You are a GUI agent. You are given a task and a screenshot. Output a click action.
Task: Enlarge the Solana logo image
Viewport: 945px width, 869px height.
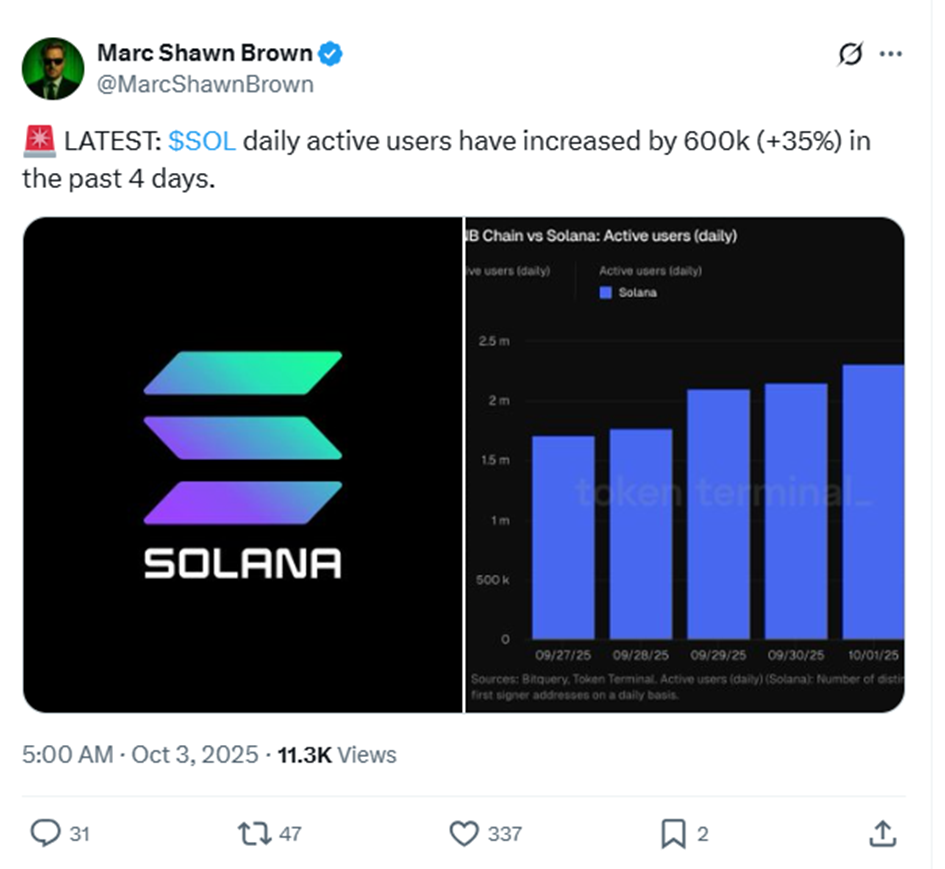pyautogui.click(x=243, y=465)
